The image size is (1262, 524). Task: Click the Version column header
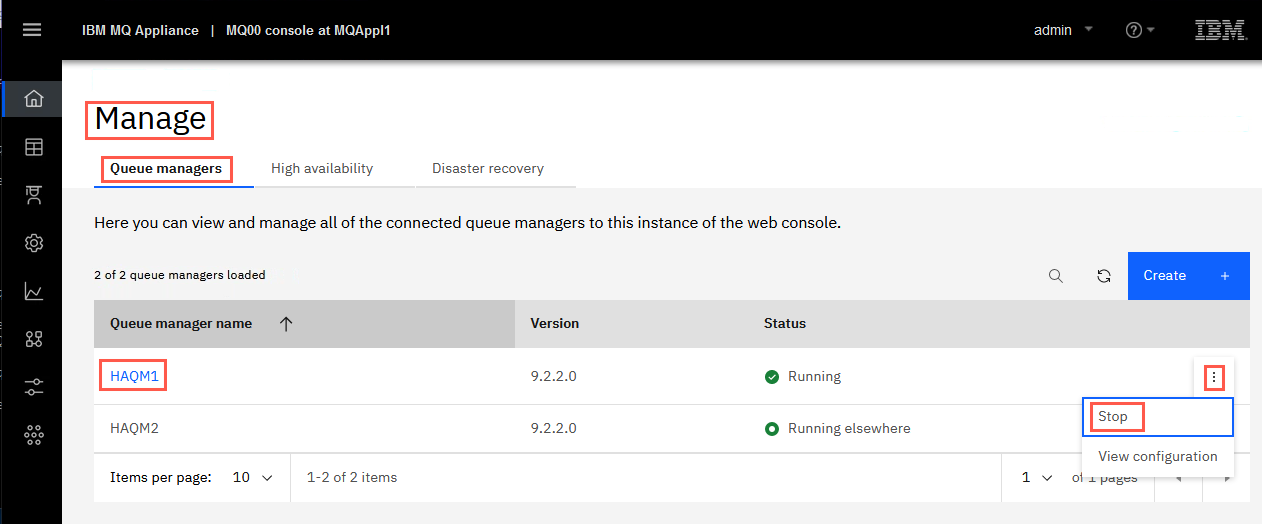555,323
